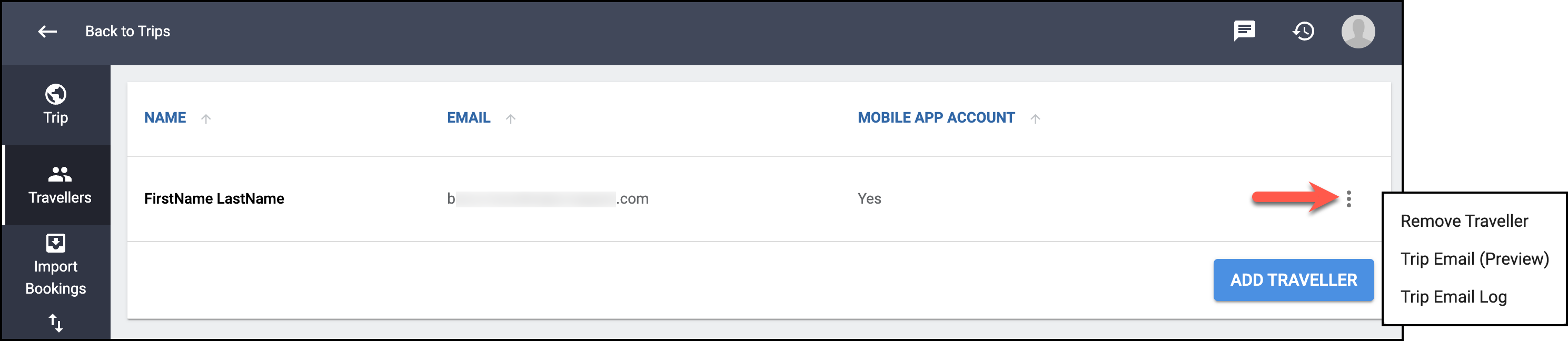Viewport: 1568px width, 341px height.
Task: Click the ADD TRAVELLER button
Action: click(1294, 279)
